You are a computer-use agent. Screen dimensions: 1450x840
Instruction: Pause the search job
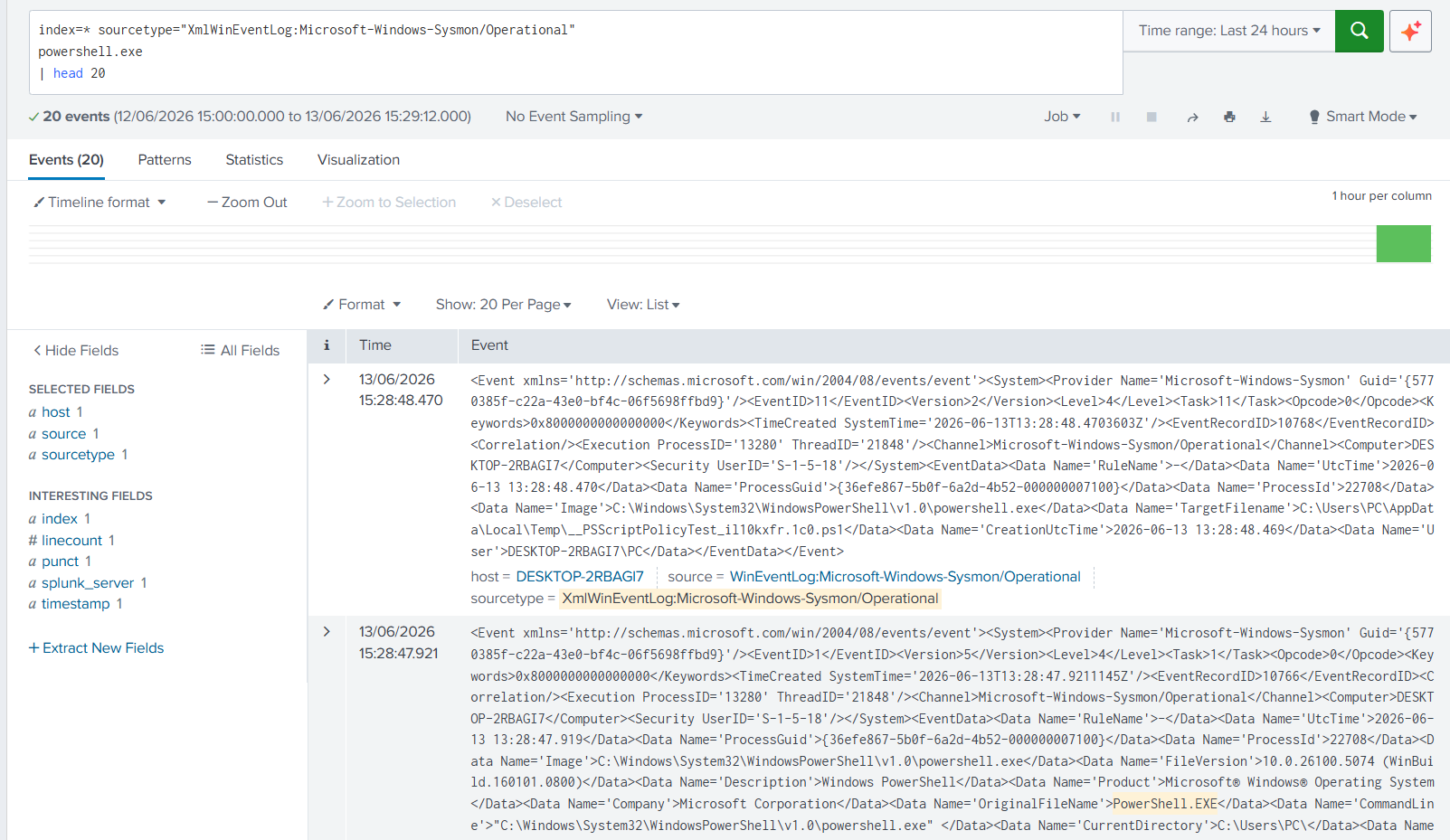click(1115, 117)
